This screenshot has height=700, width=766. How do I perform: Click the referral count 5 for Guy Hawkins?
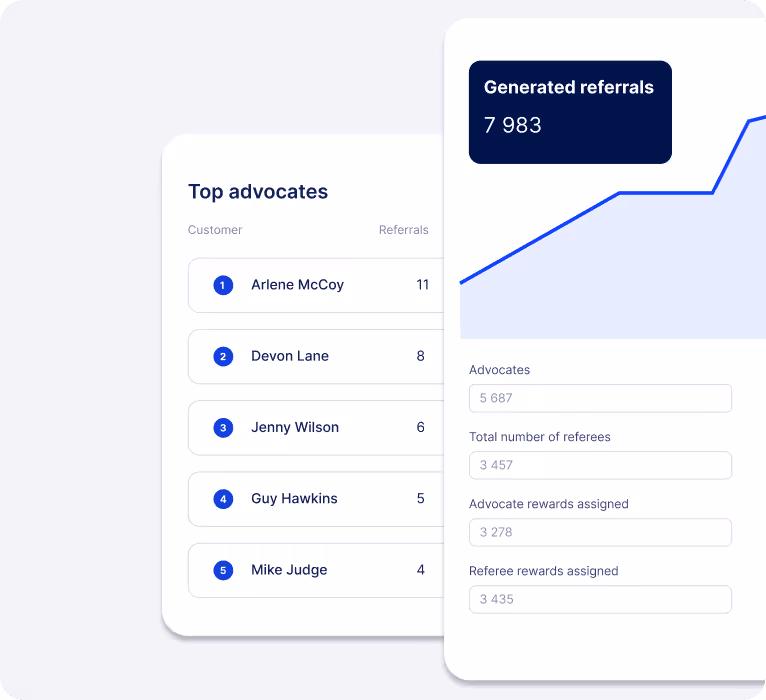421,499
